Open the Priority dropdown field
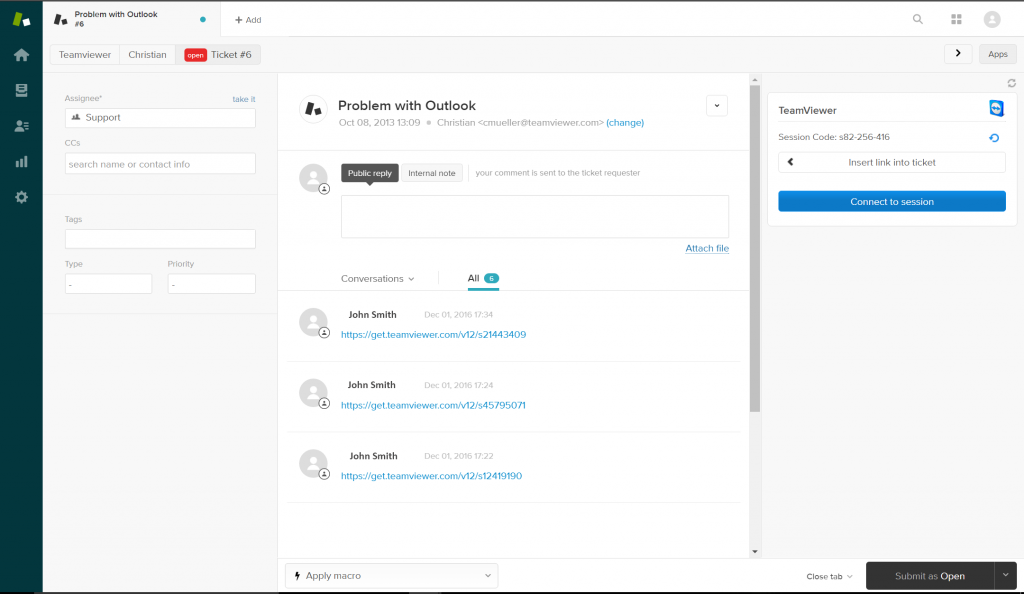Screen dimensions: 1024x594 (211, 283)
